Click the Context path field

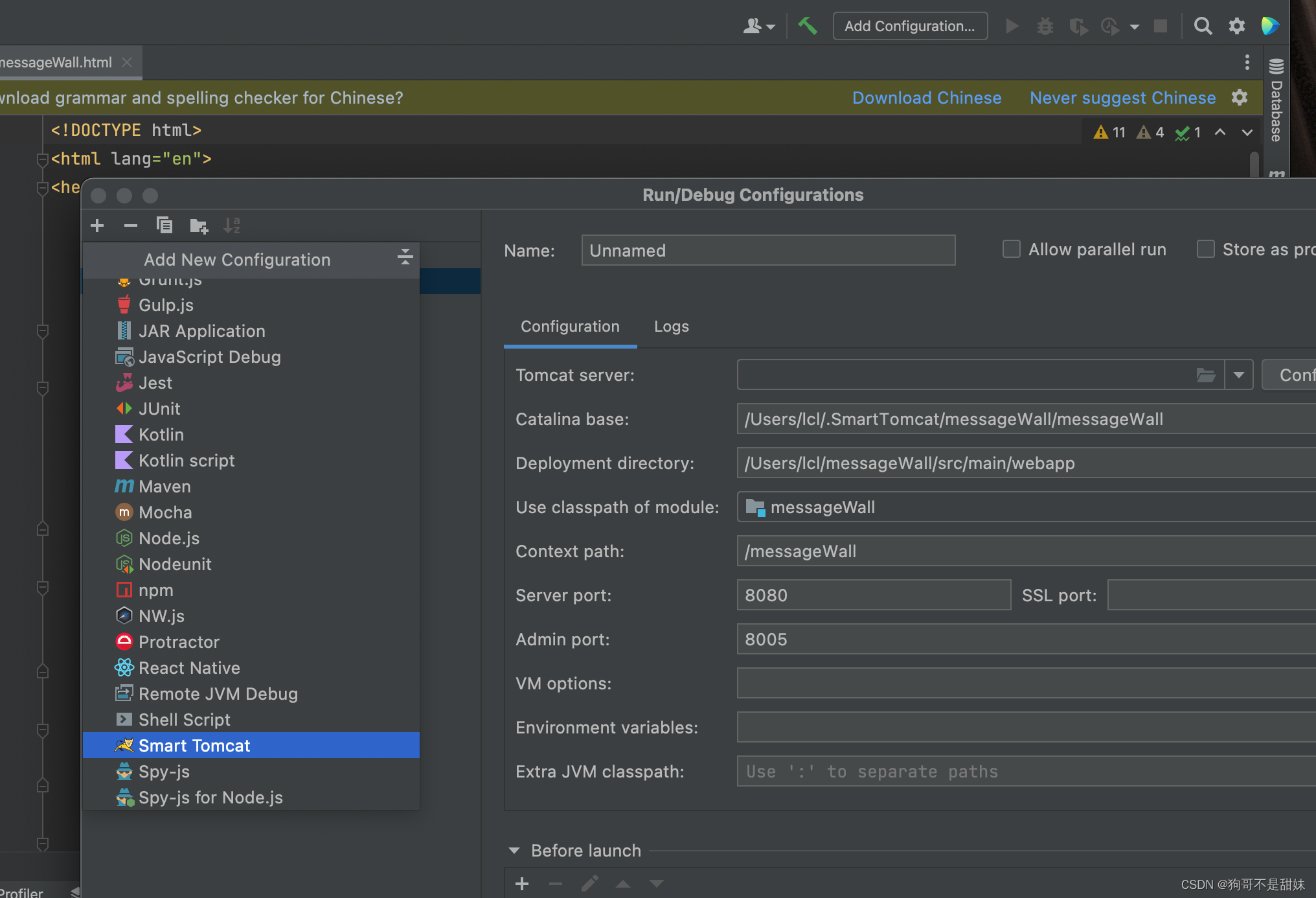[1027, 551]
